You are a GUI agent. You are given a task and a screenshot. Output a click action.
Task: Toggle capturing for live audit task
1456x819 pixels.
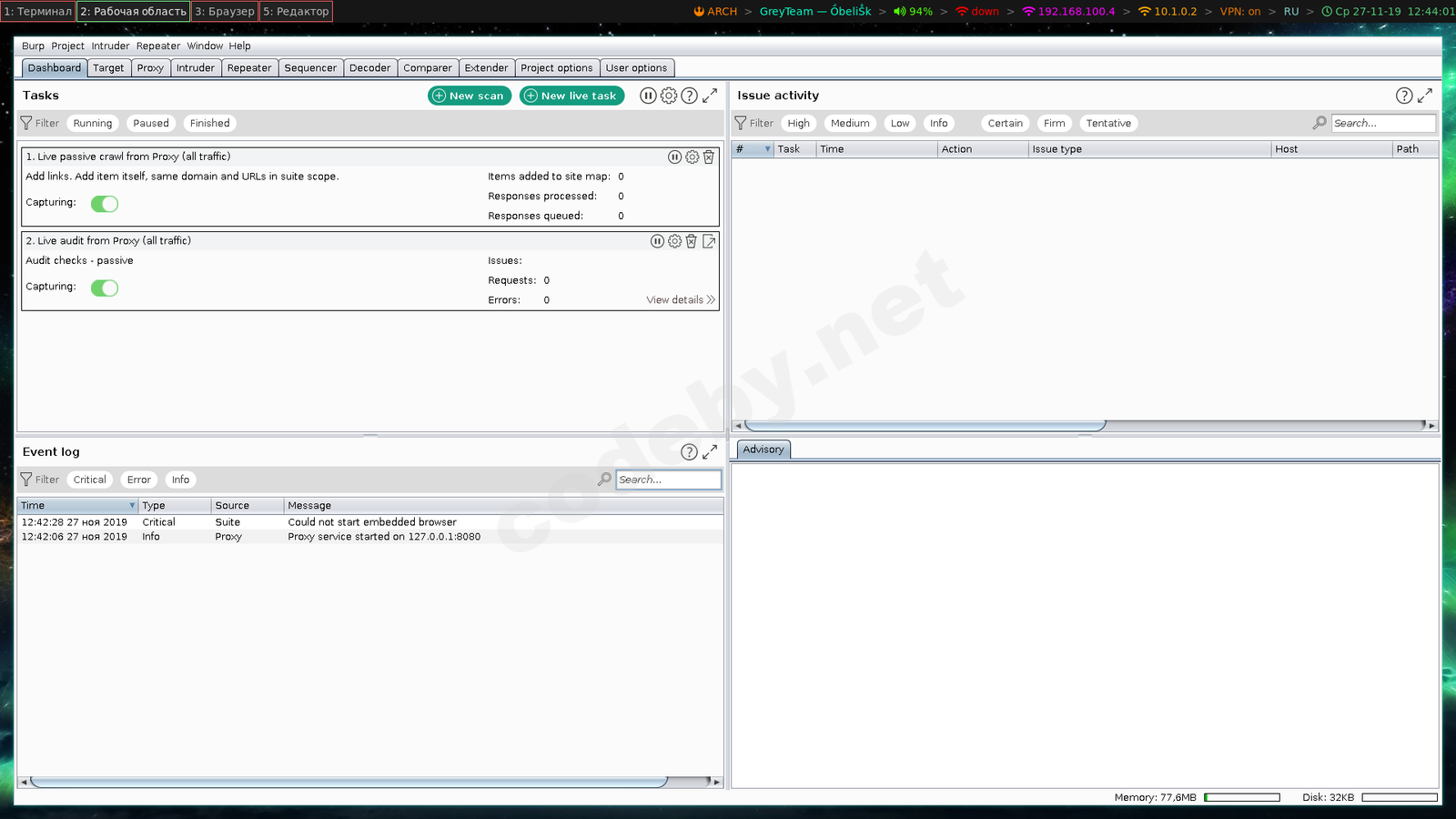tap(105, 288)
